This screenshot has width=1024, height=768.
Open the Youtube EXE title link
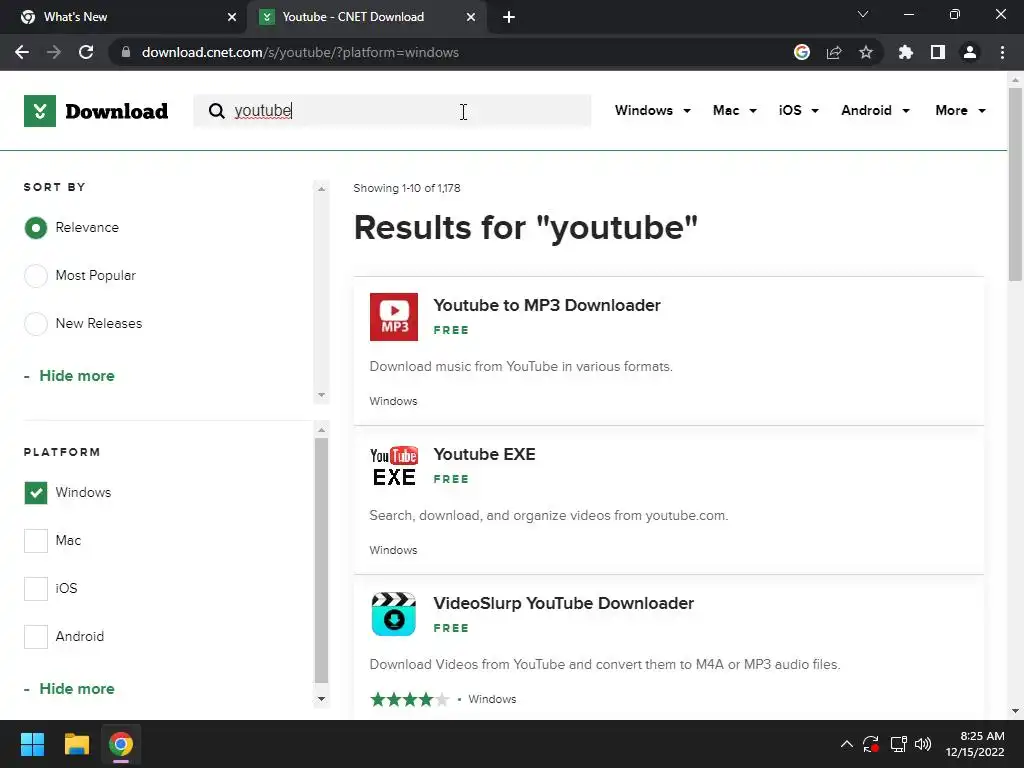(484, 454)
